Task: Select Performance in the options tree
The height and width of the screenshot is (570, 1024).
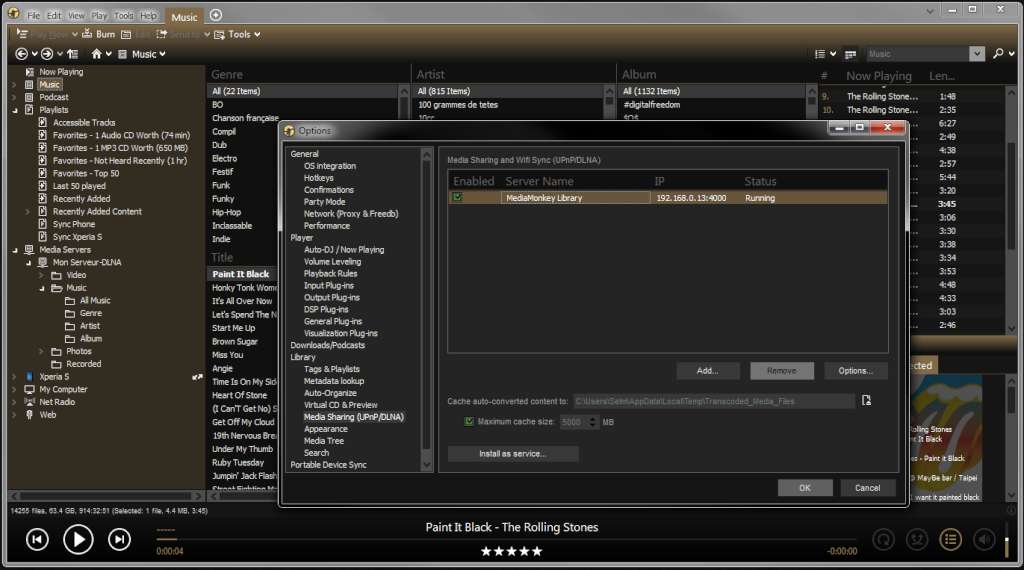Action: 327,226
